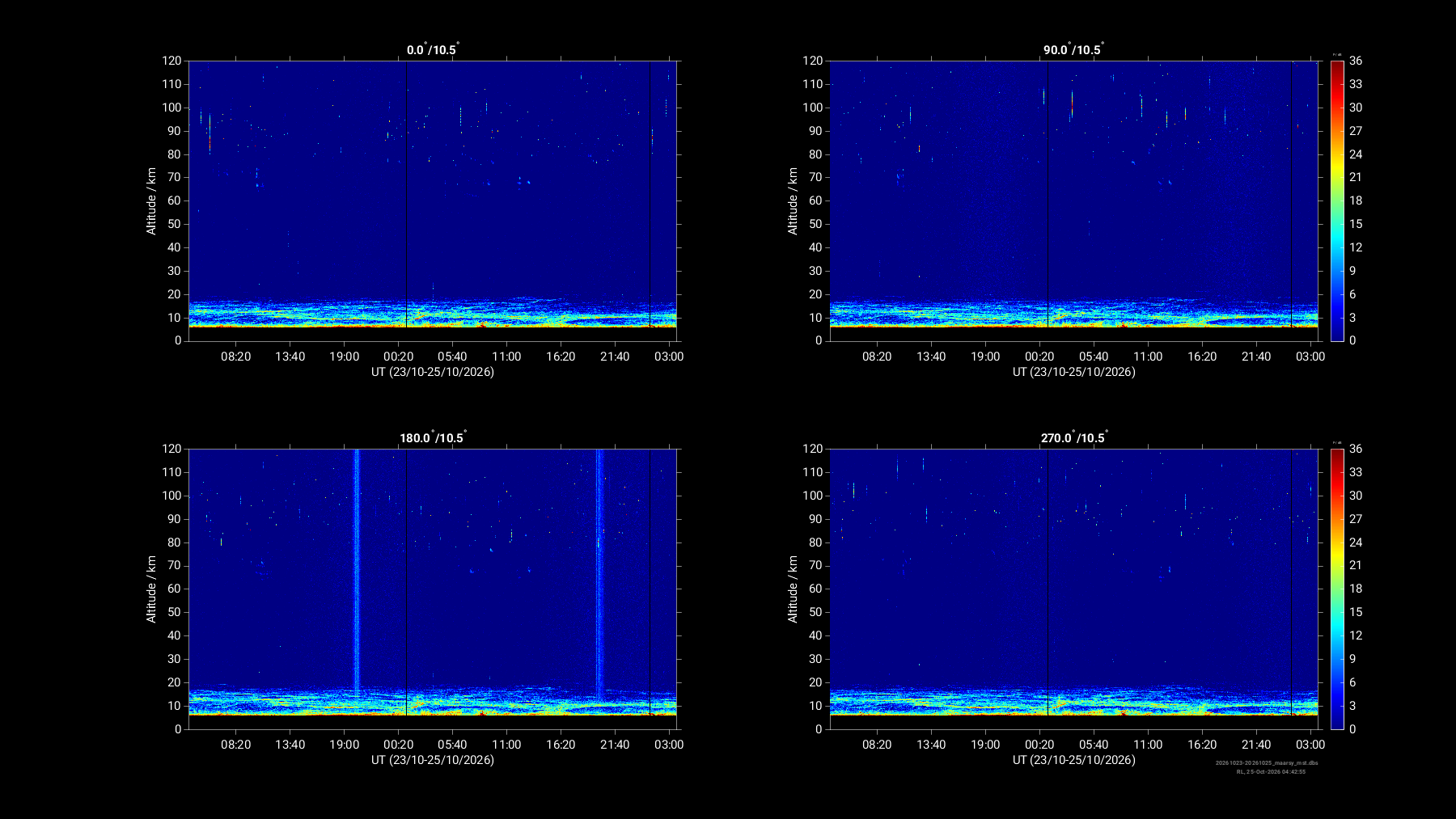Click the "08:20" time tick under the 90.0° plot

[x=877, y=357]
